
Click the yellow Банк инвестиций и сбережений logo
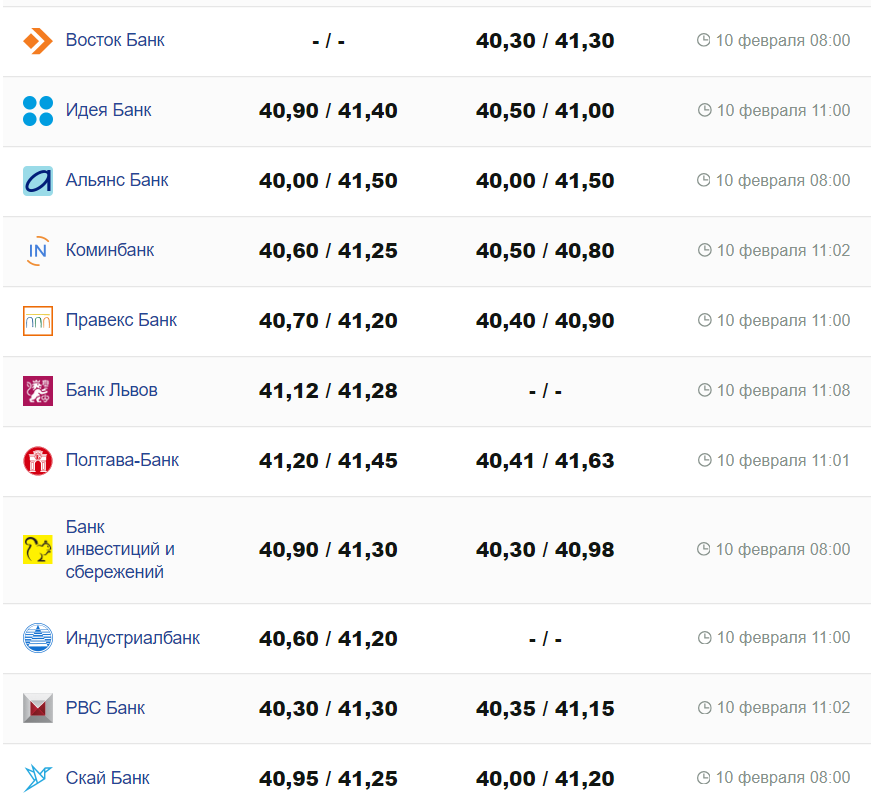37,550
